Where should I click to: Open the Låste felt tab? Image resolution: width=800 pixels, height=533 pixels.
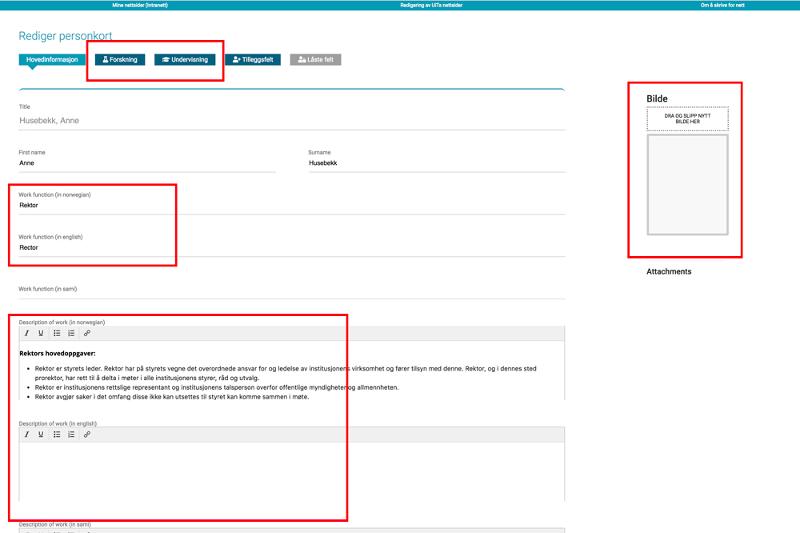pyautogui.click(x=316, y=60)
